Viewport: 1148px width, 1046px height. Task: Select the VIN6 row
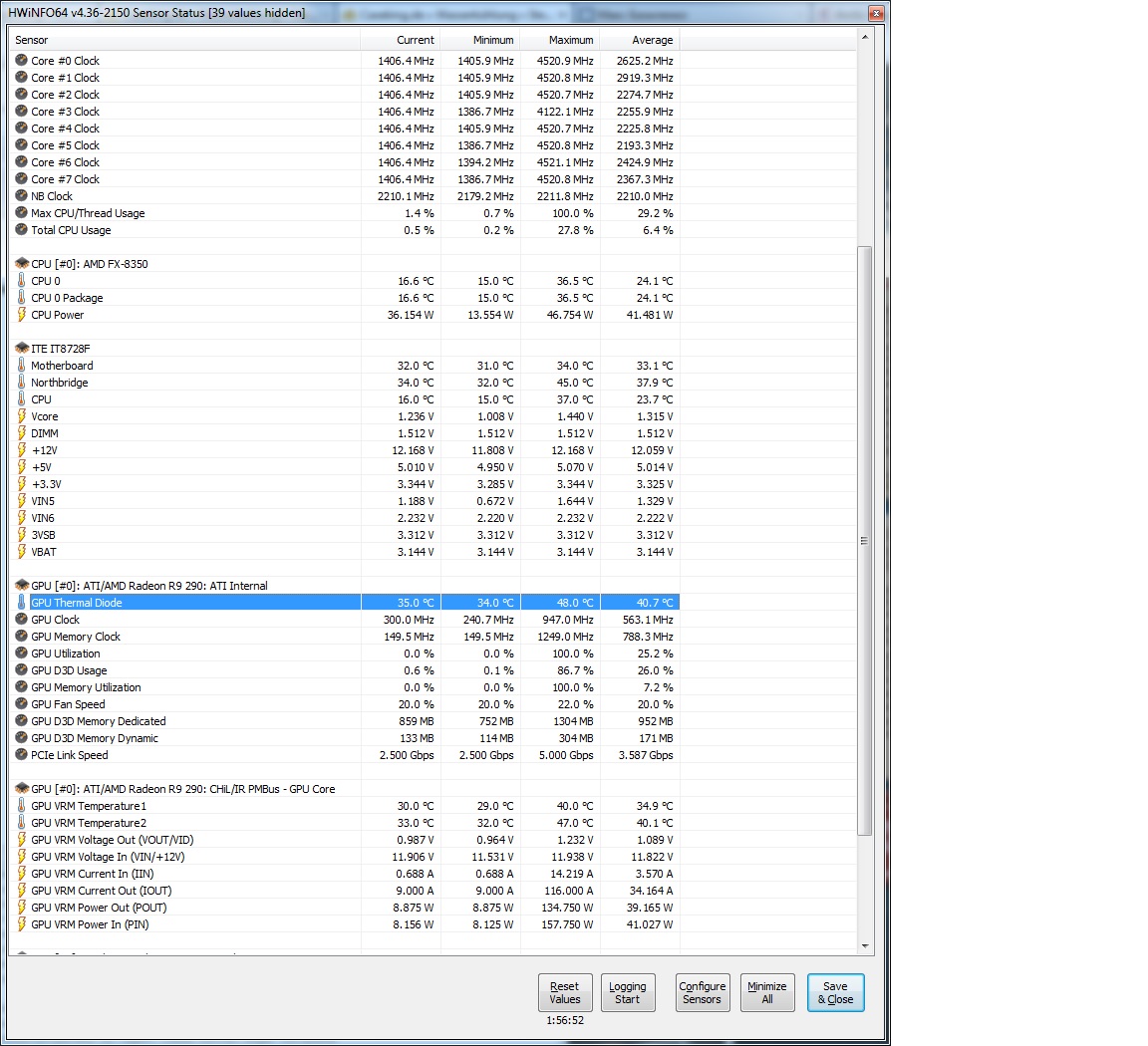click(344, 517)
